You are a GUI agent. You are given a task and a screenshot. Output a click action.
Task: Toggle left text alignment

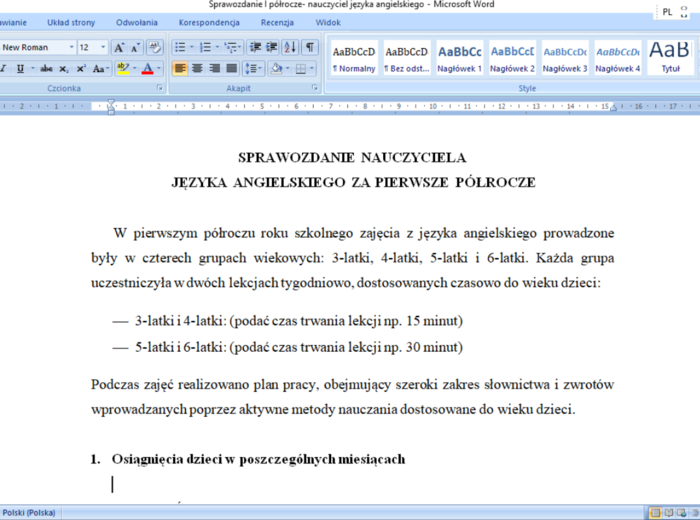[180, 69]
